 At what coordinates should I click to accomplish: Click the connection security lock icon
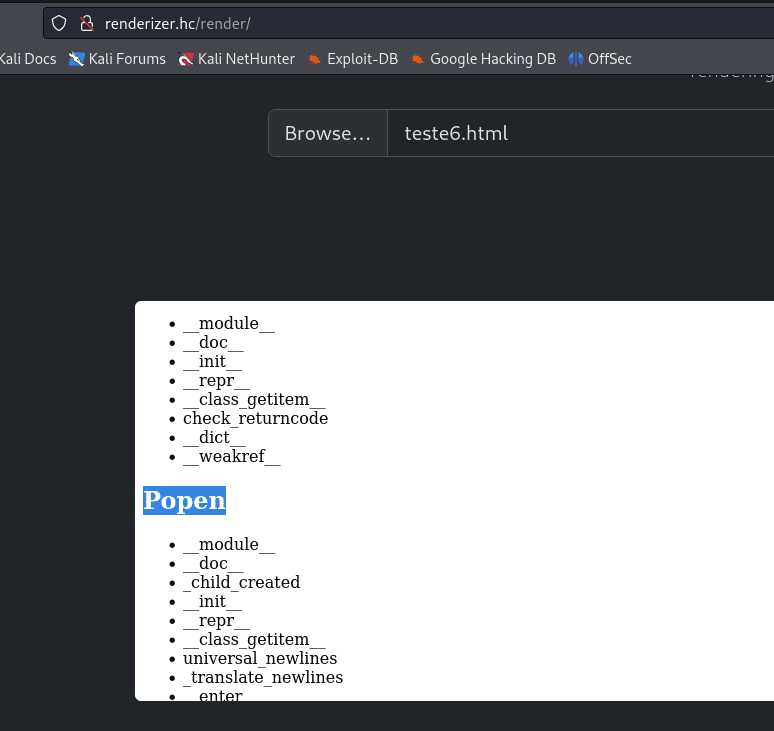(x=86, y=23)
